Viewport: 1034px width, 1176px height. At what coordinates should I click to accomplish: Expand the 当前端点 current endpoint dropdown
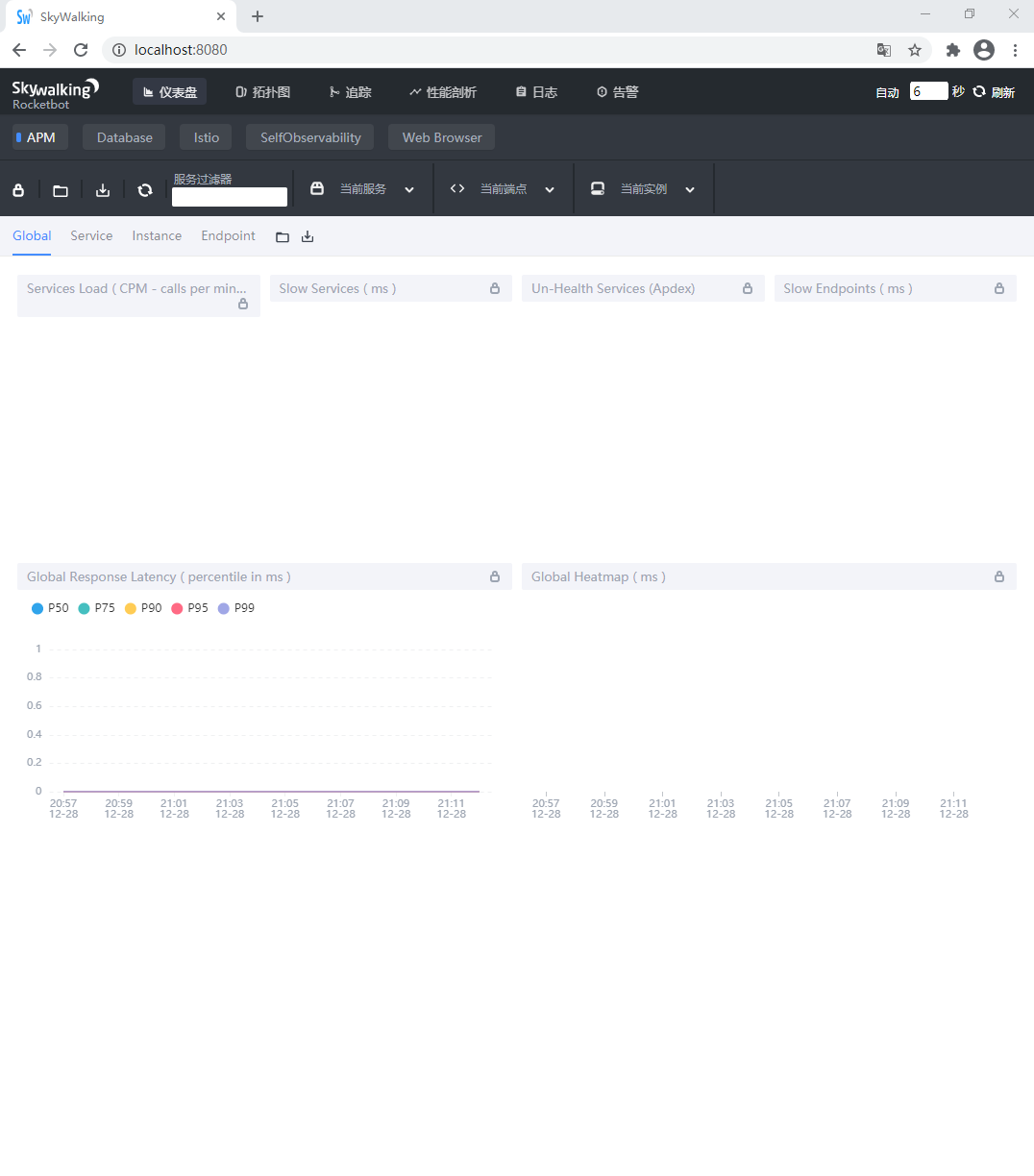click(x=550, y=190)
